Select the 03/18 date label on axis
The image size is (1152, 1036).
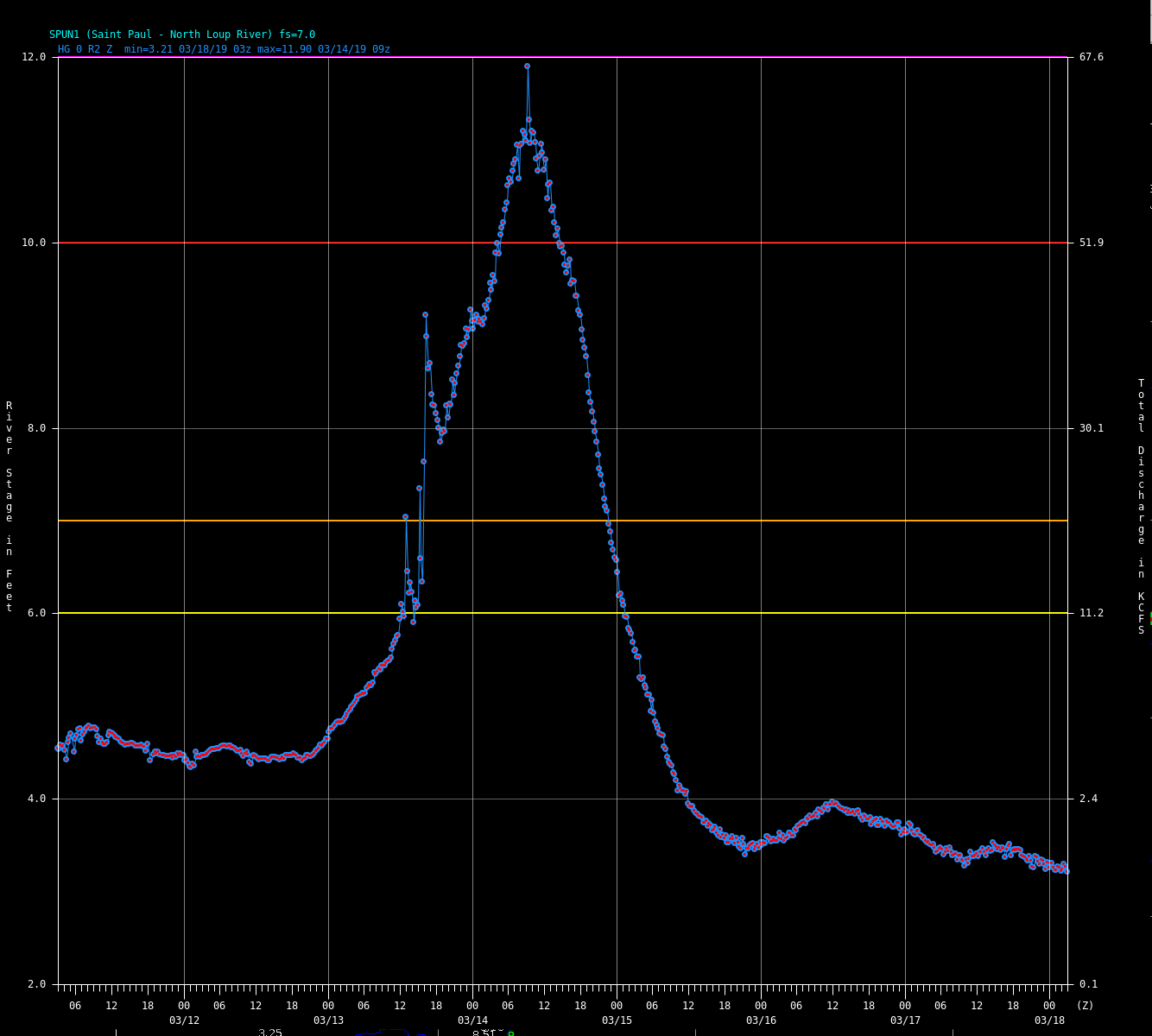pos(1049,1020)
